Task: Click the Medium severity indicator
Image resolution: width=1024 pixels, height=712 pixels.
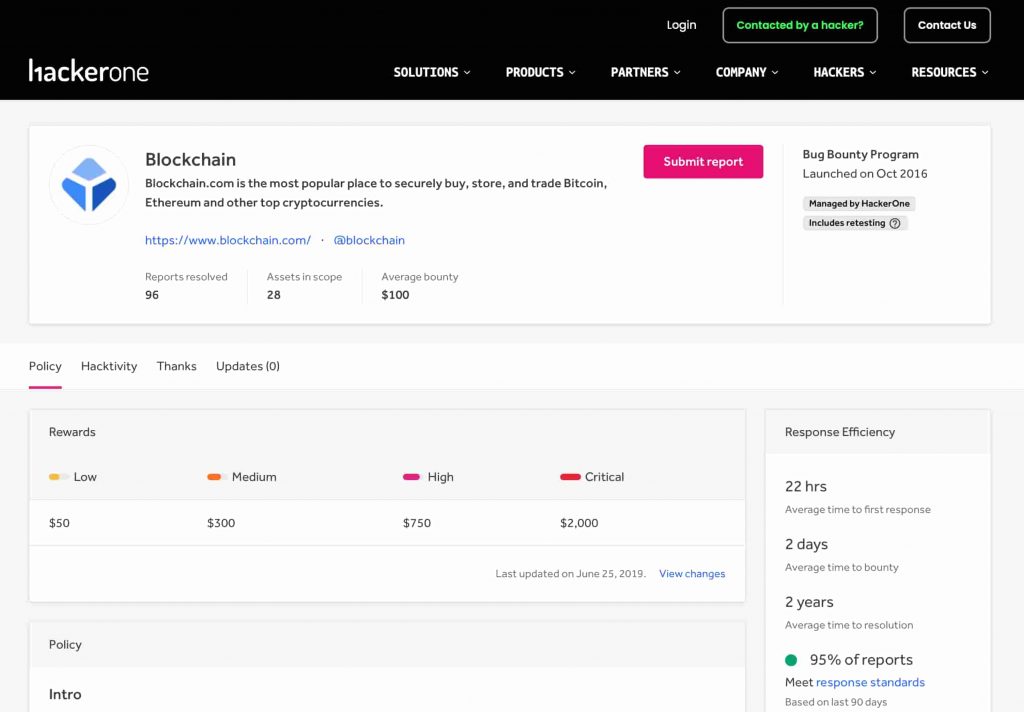Action: tap(215, 477)
